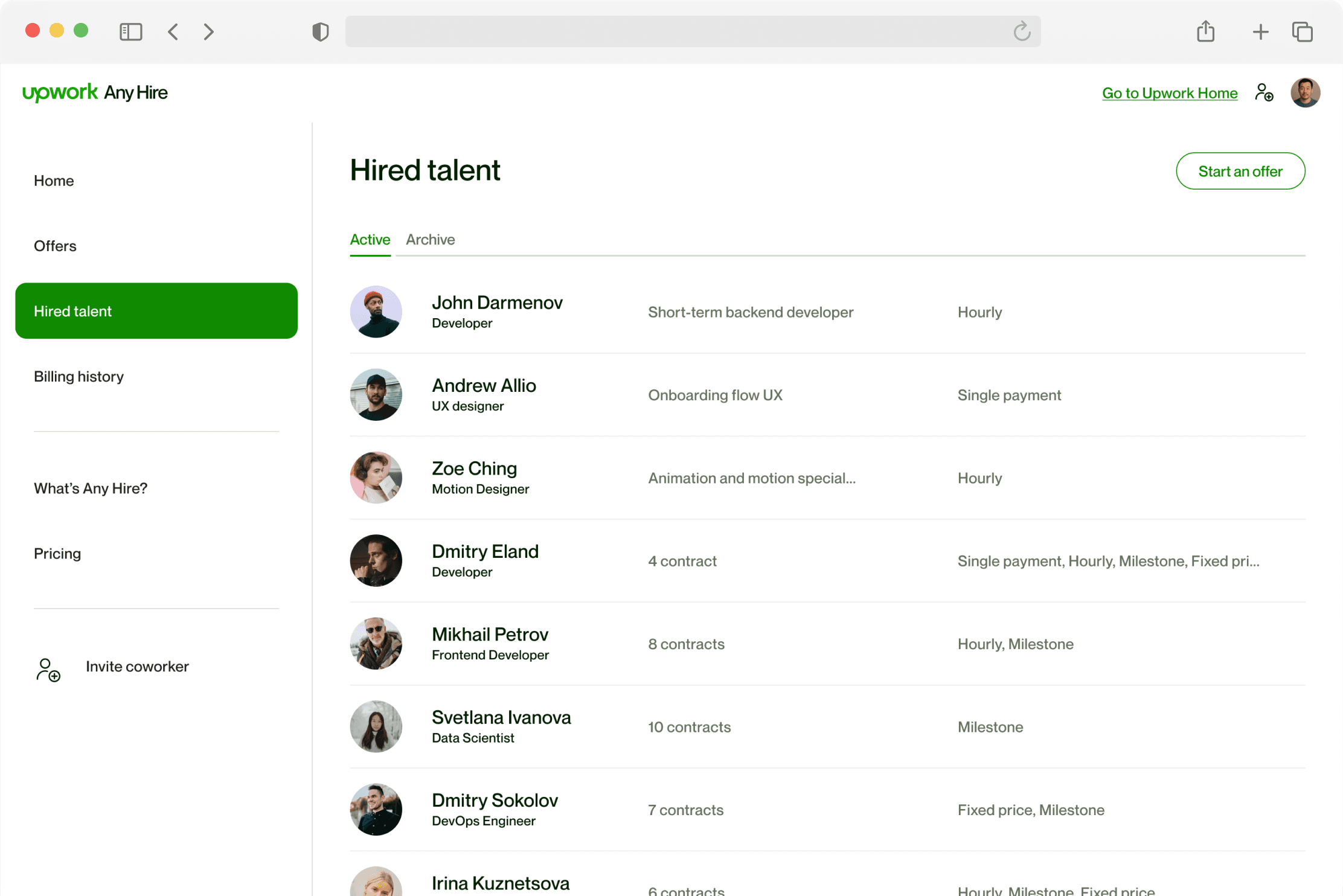Image resolution: width=1343 pixels, height=896 pixels.
Task: Click Invite coworker in sidebar
Action: point(136,667)
